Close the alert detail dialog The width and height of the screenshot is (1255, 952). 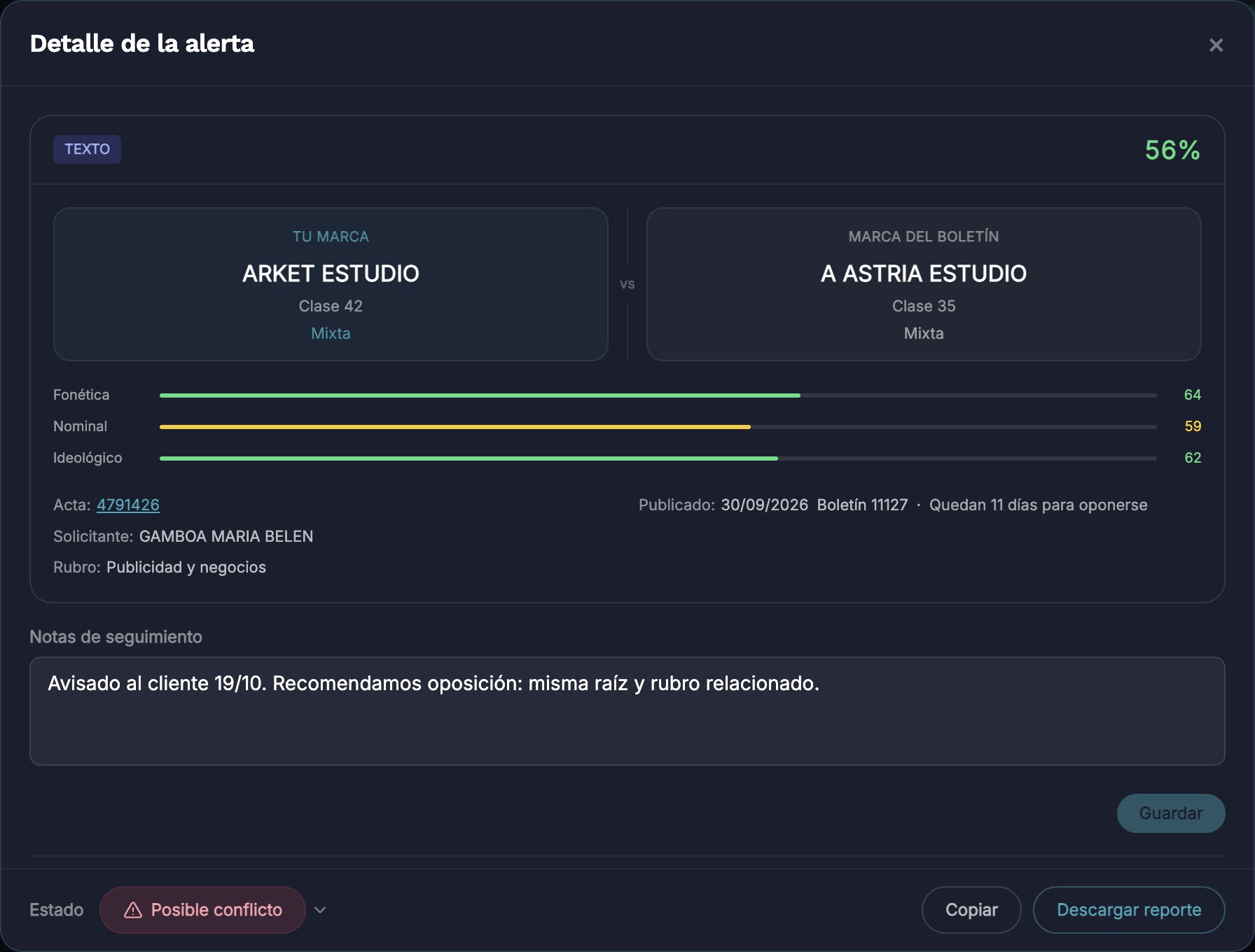coord(1216,45)
